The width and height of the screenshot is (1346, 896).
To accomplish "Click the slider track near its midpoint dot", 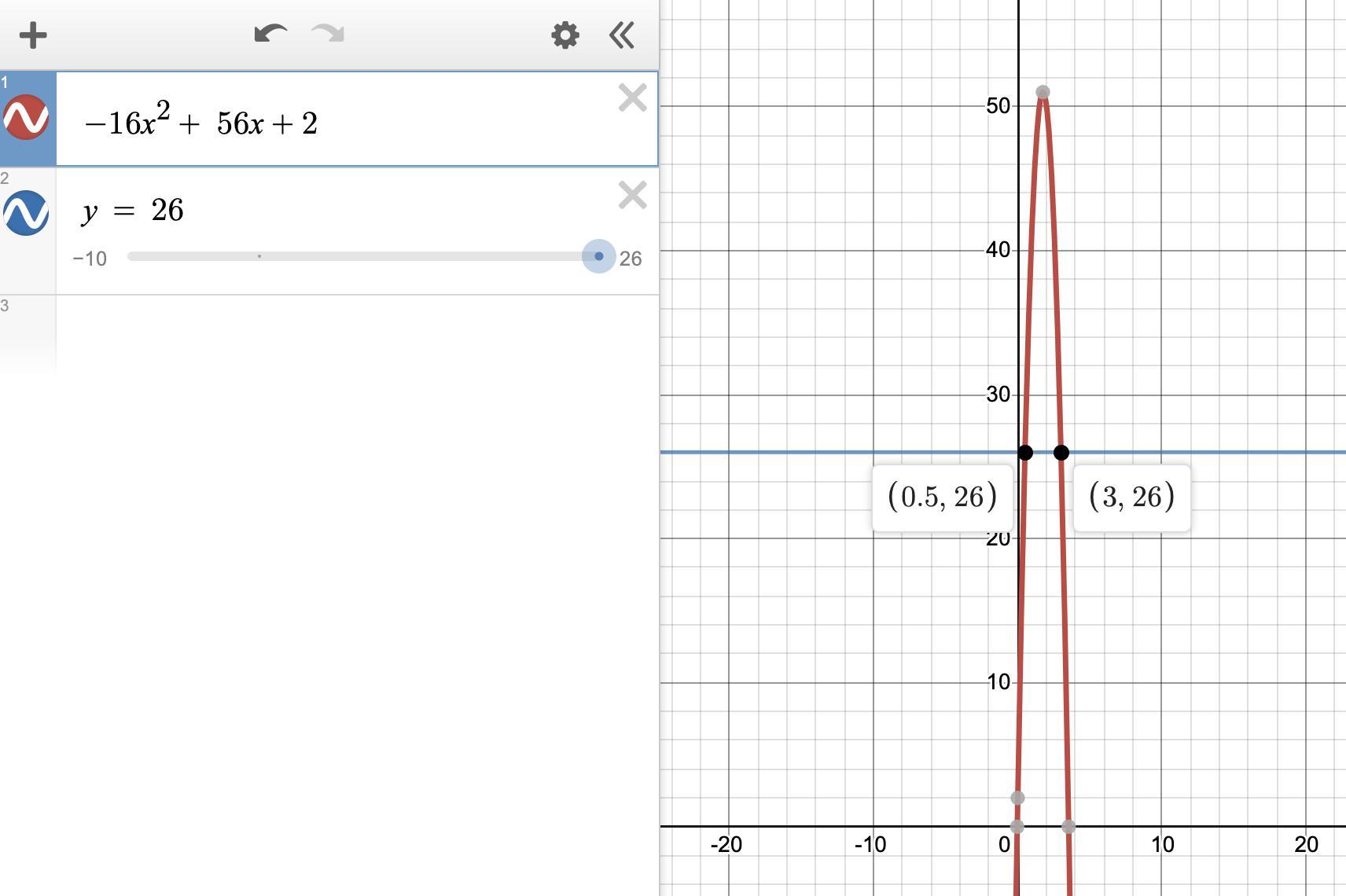I will (259, 256).
